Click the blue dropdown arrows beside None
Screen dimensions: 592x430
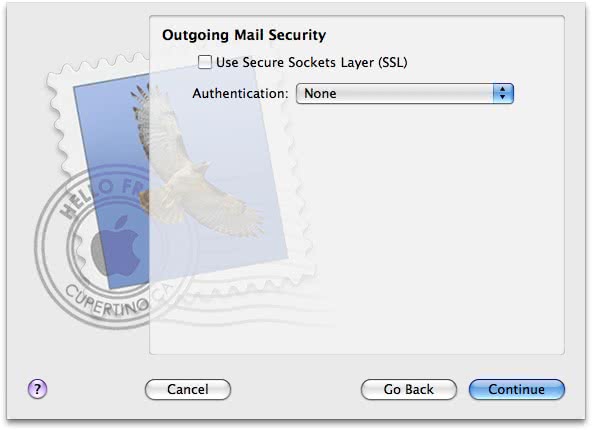(503, 93)
